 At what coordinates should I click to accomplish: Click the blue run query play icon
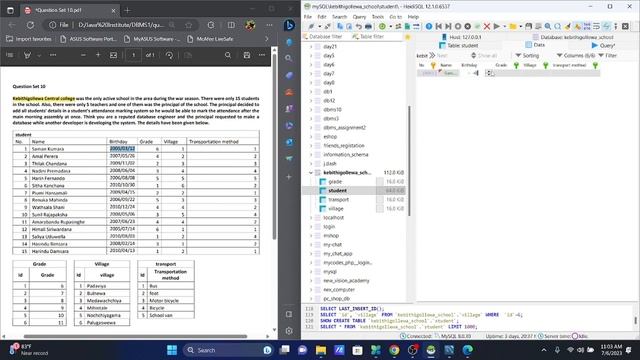pyautogui.click(x=496, y=26)
